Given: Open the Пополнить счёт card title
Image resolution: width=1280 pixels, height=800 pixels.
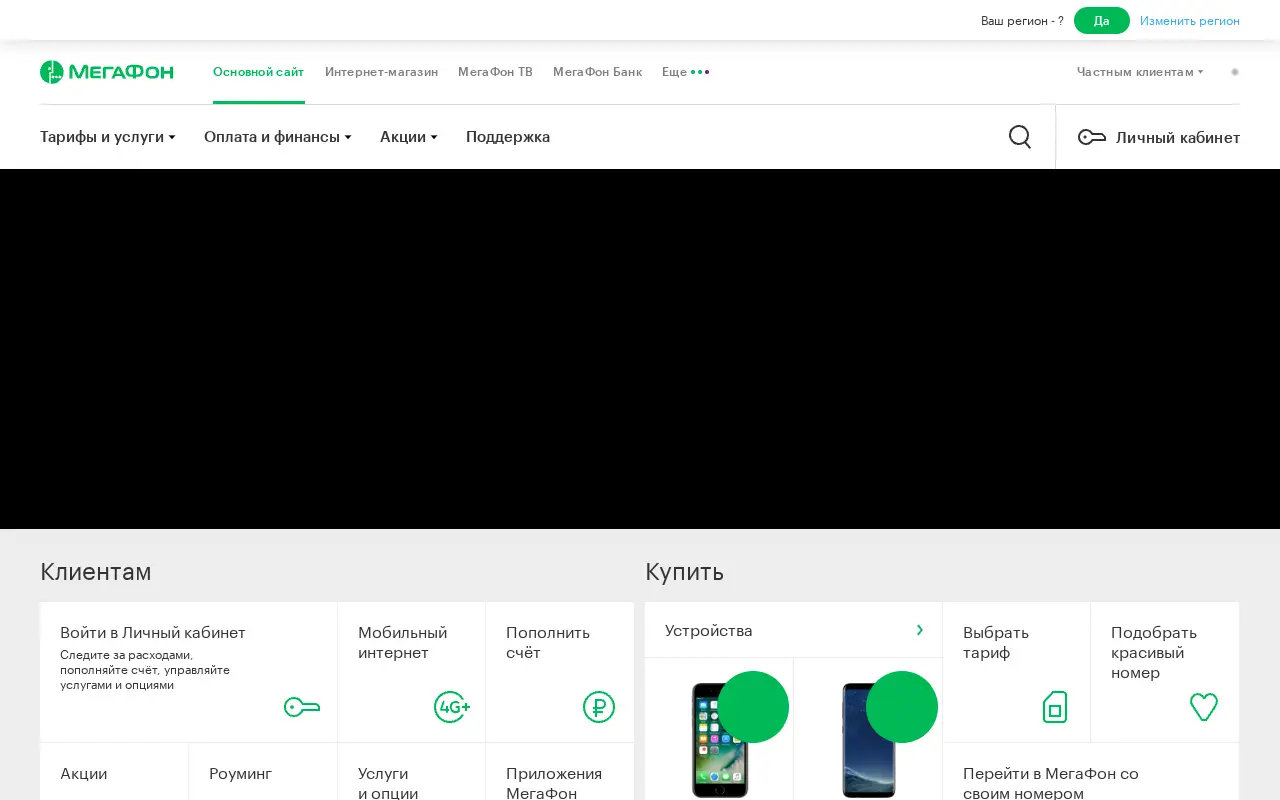Looking at the screenshot, I should point(548,643).
